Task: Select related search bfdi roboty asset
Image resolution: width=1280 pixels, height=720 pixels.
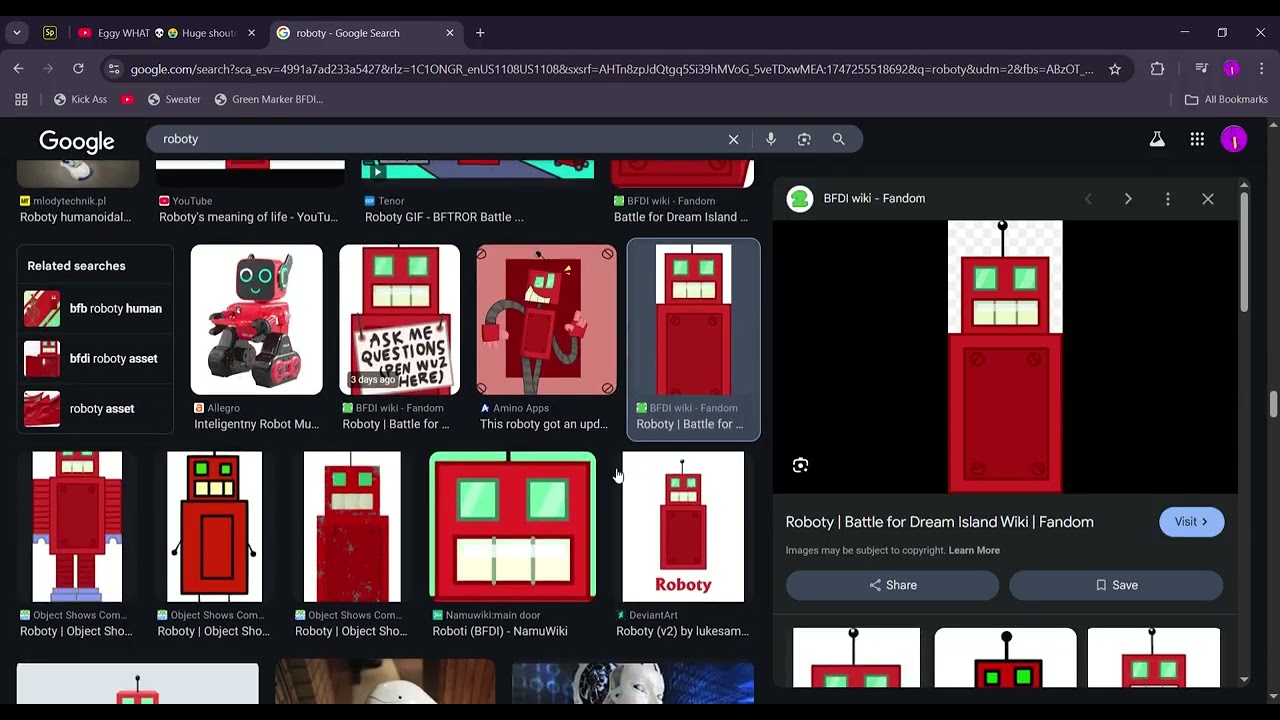Action: pyautogui.click(x=94, y=359)
